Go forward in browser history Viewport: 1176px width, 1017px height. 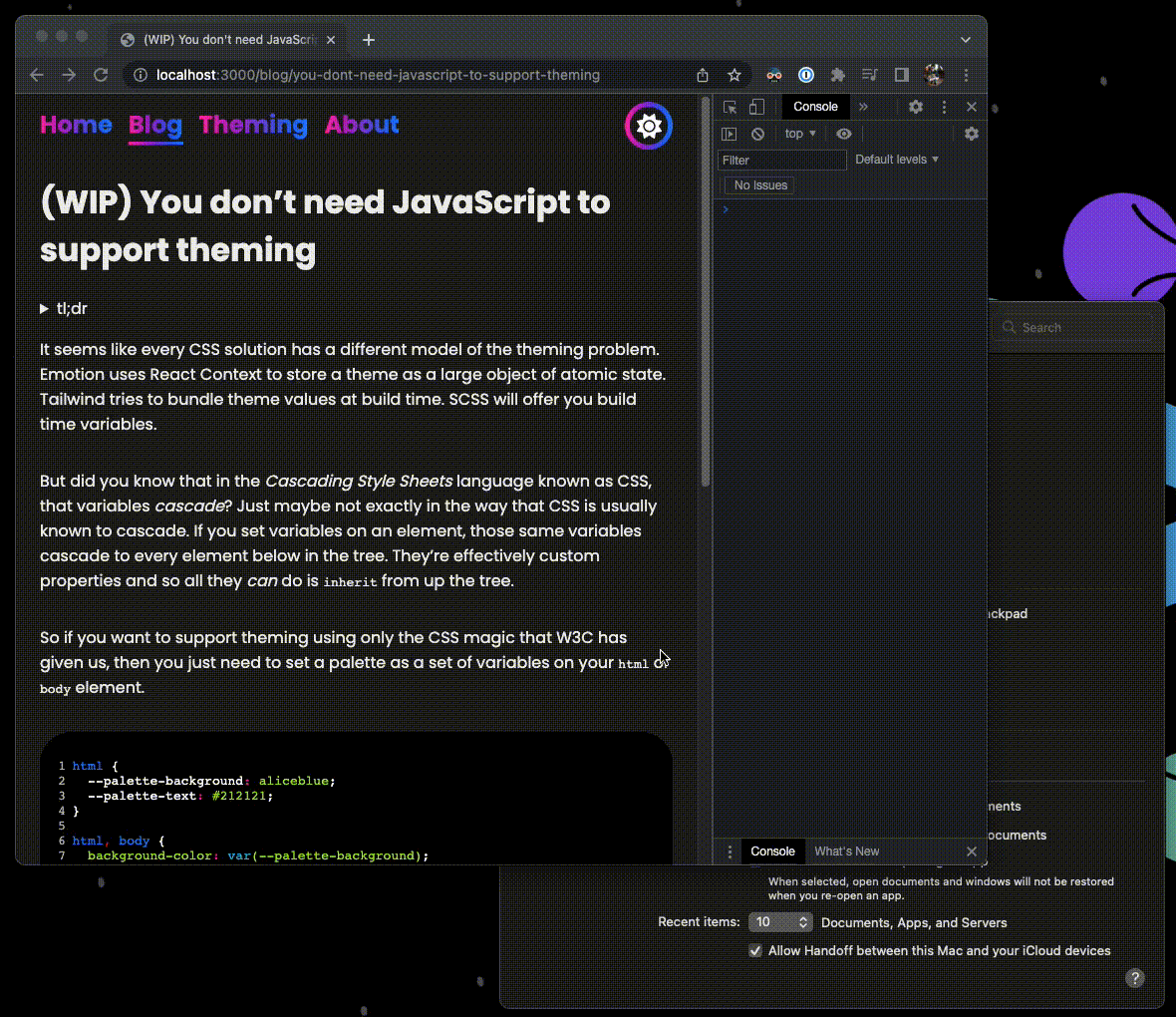[x=69, y=75]
